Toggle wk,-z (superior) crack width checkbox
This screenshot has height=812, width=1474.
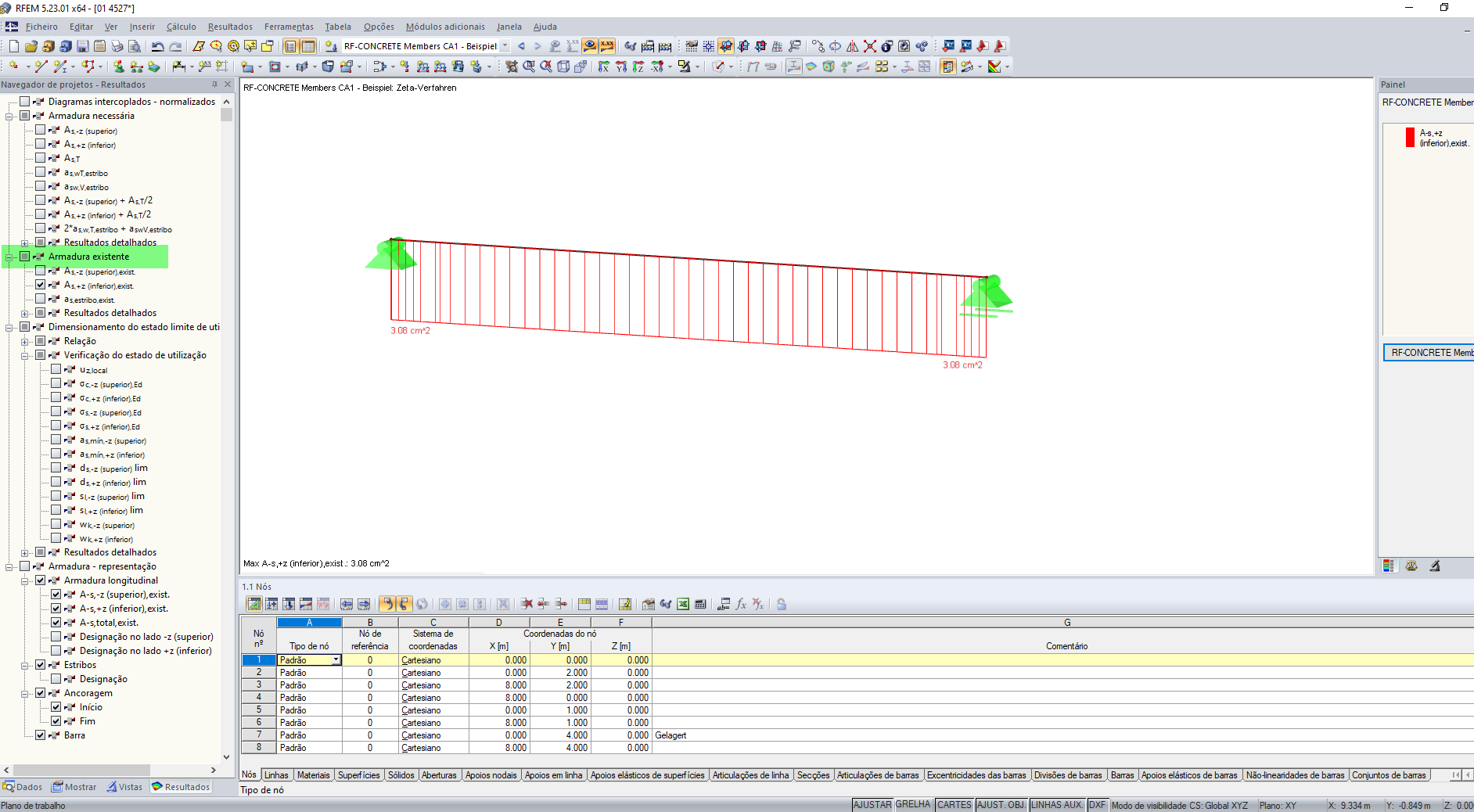tap(56, 524)
